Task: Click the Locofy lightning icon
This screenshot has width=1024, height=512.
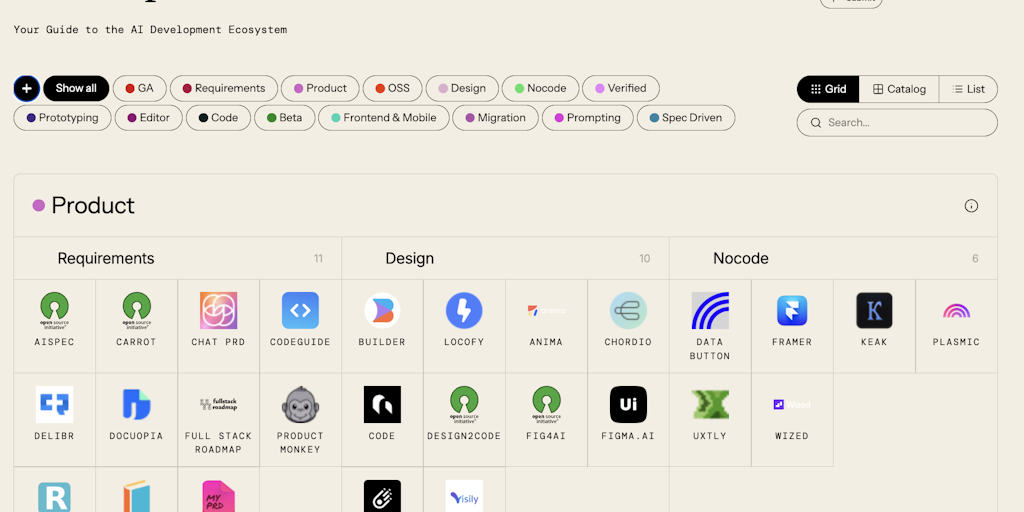Action: point(464,310)
